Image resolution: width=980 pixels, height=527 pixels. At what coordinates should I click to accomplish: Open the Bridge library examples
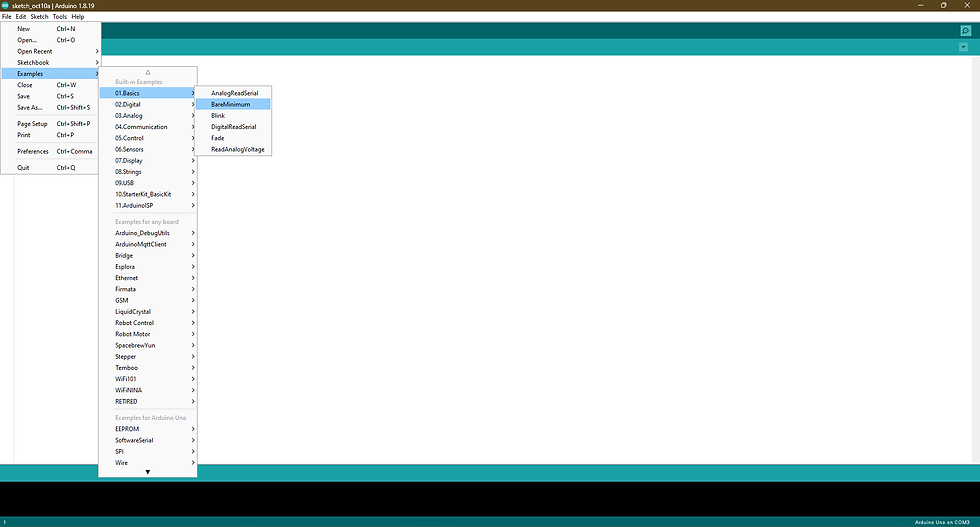(148, 256)
